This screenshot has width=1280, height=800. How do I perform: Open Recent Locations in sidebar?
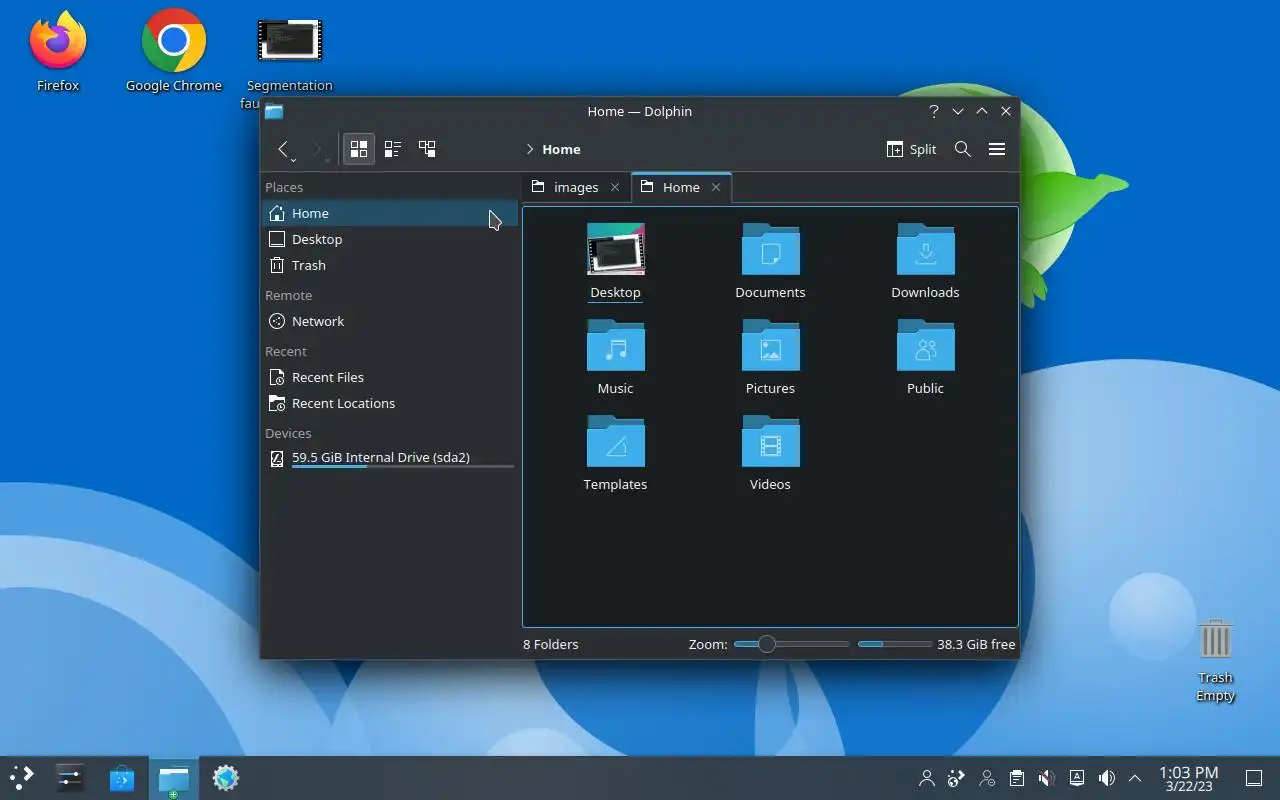(x=390, y=403)
